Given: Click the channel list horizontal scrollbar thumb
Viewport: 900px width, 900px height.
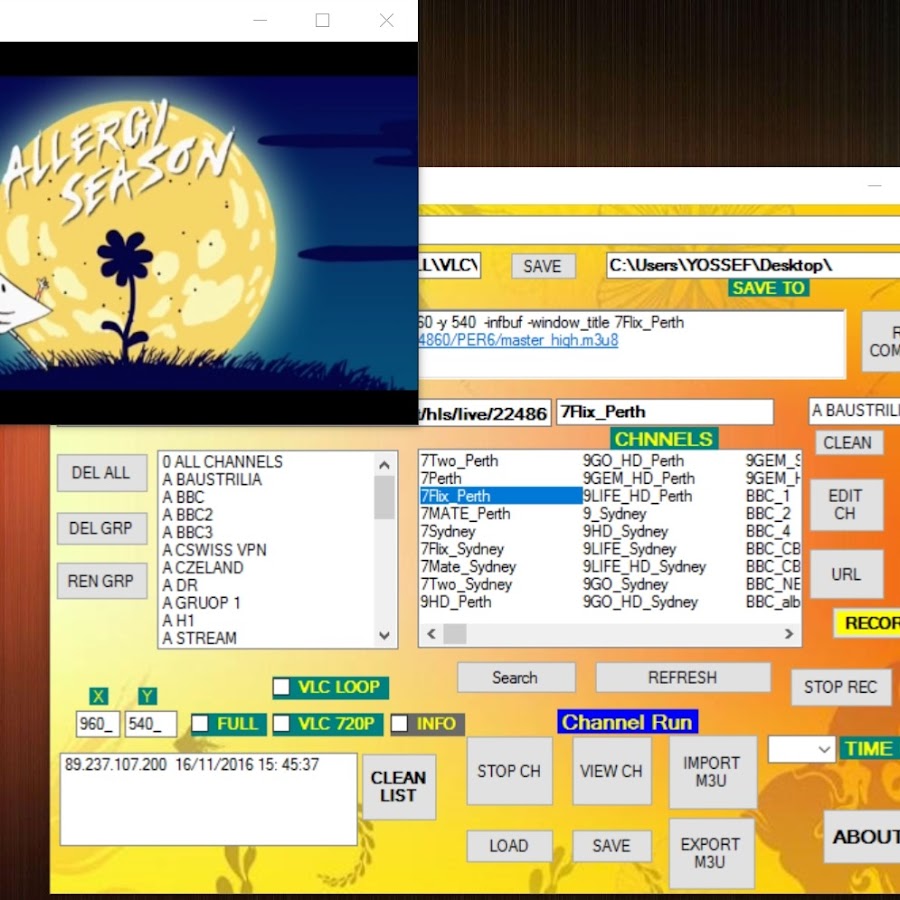Looking at the screenshot, I should pos(455,634).
